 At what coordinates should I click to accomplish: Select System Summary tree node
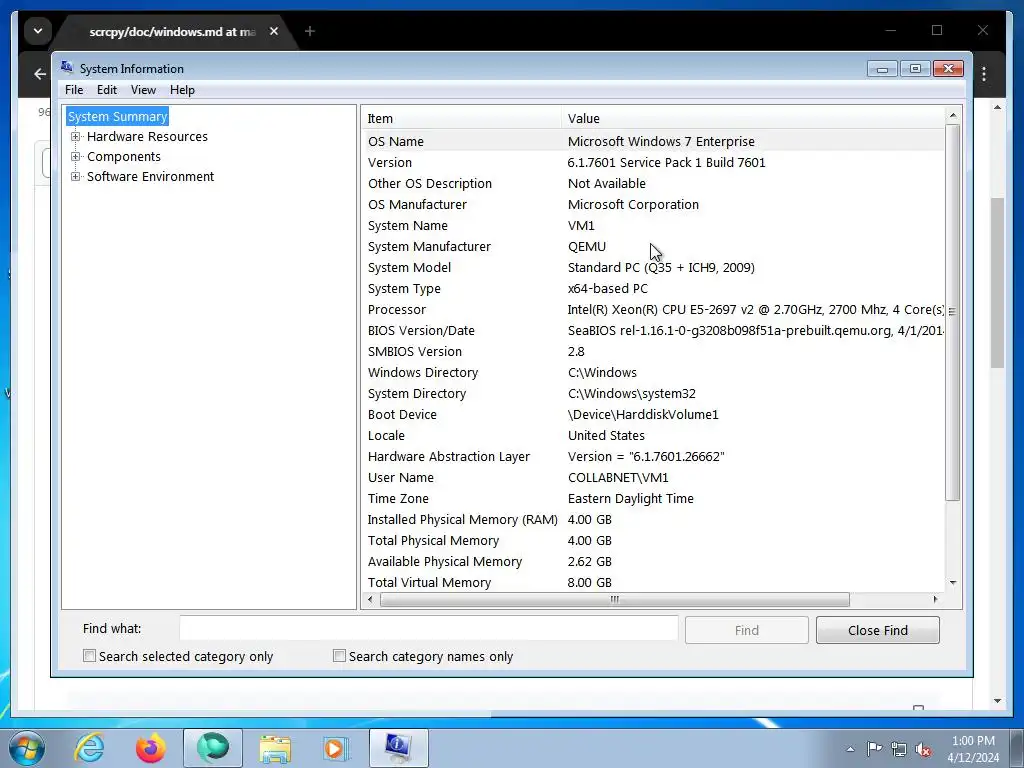pos(118,116)
